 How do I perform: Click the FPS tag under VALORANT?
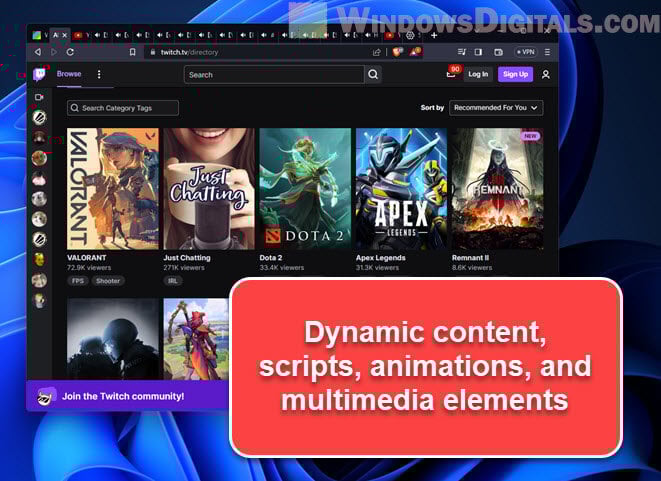coord(78,281)
